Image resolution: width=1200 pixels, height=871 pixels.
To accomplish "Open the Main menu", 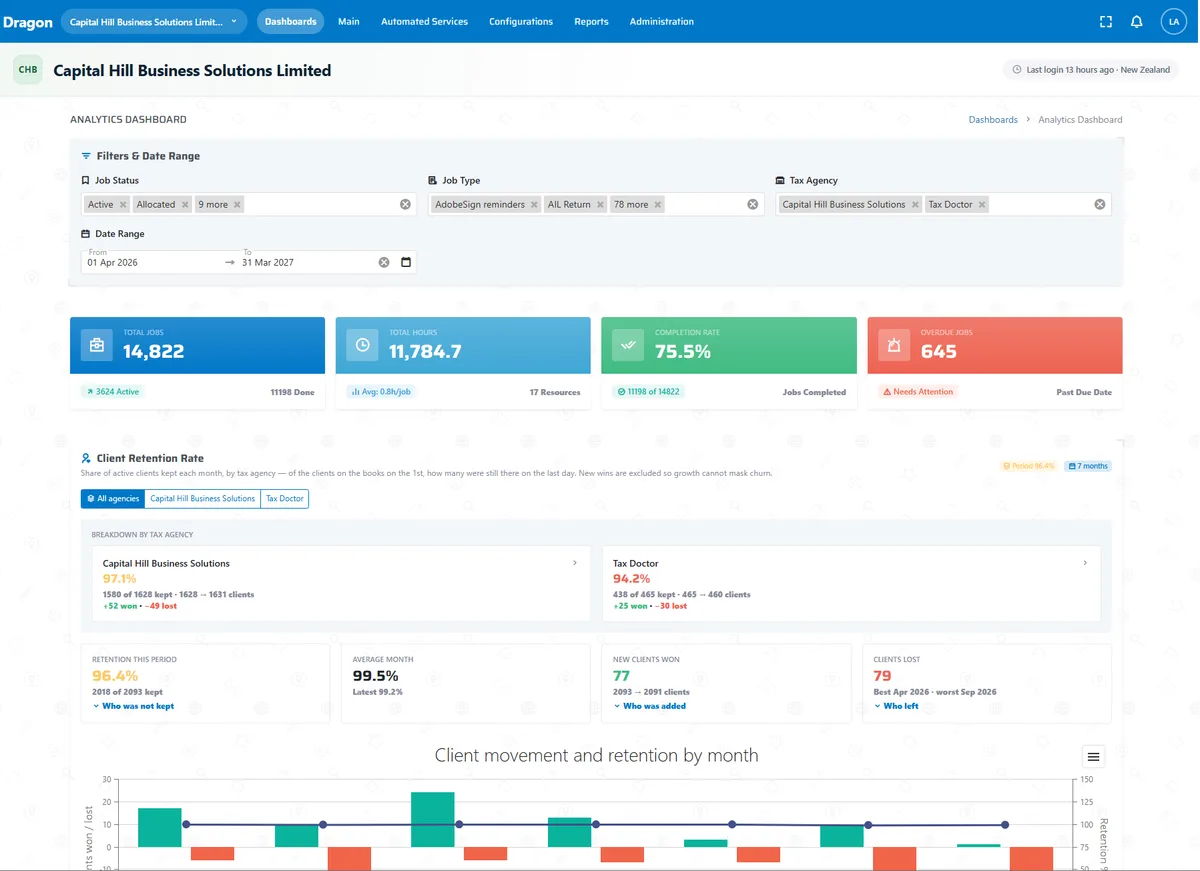I will click(349, 21).
